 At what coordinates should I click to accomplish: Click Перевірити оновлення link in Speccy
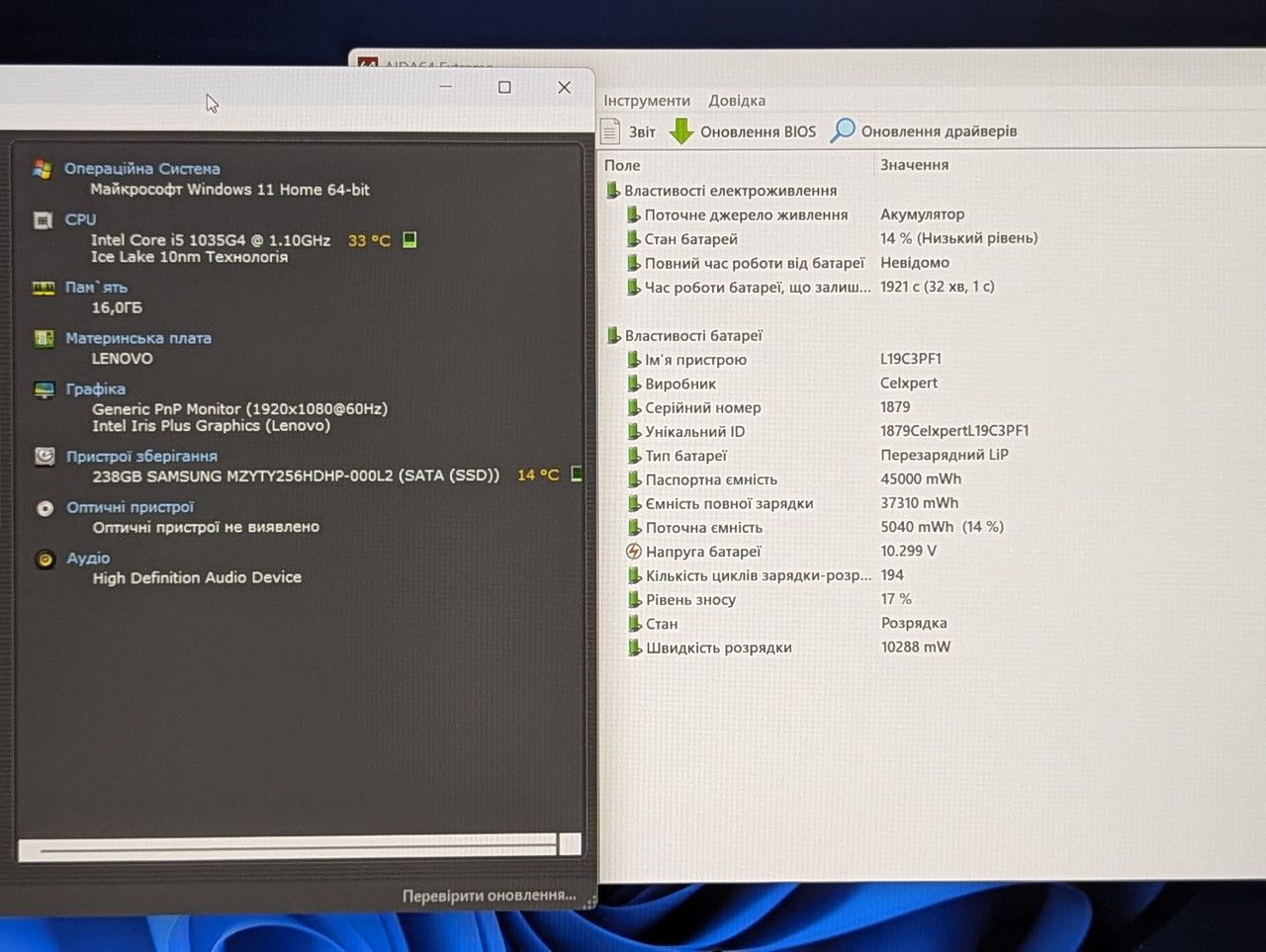489,896
